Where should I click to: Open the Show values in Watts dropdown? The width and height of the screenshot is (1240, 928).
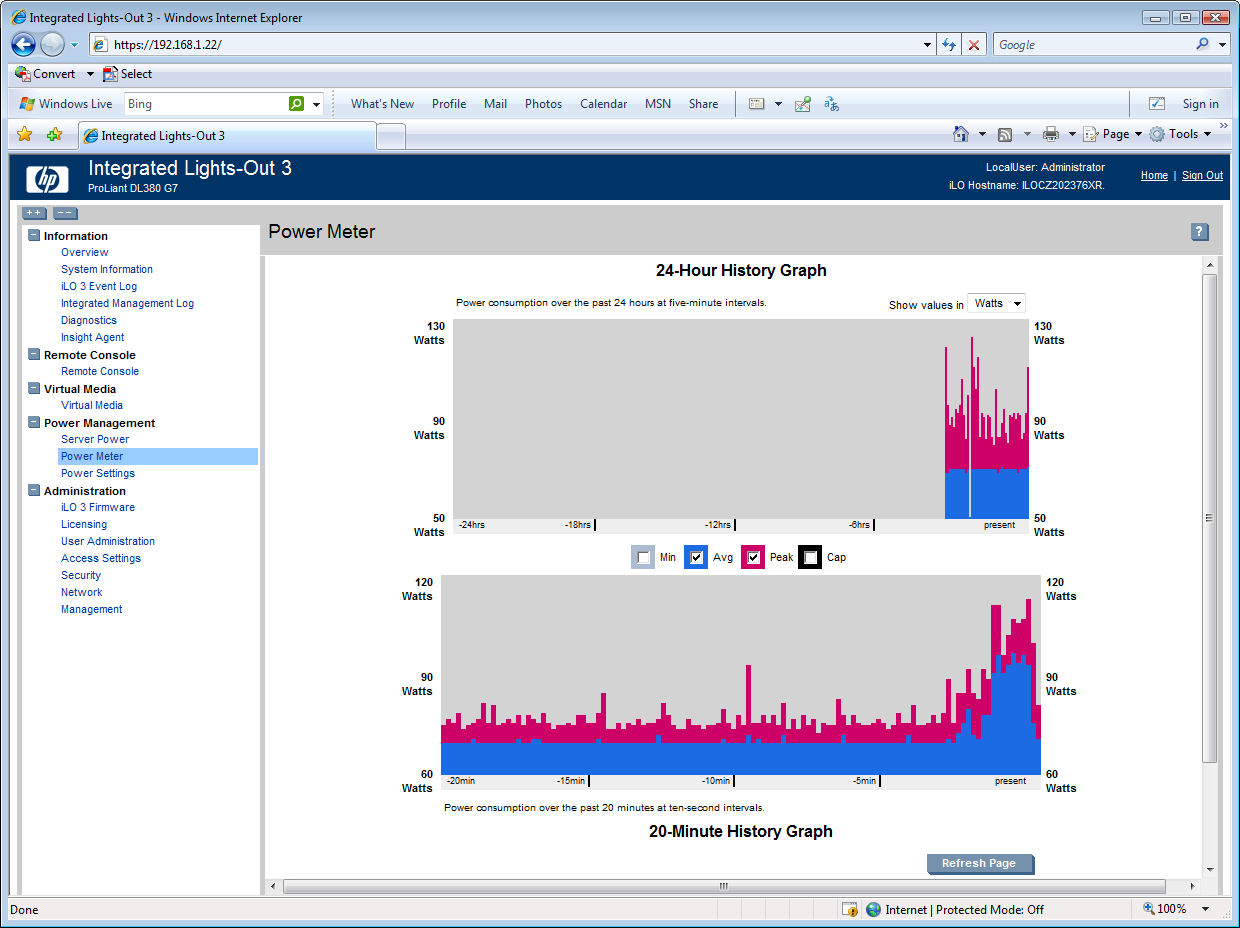(996, 303)
